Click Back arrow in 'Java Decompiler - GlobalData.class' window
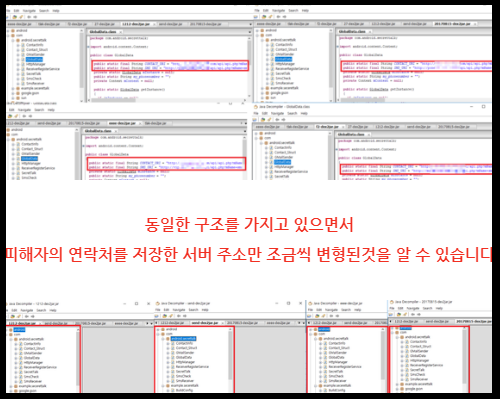The image size is (500, 399). (x=277, y=120)
